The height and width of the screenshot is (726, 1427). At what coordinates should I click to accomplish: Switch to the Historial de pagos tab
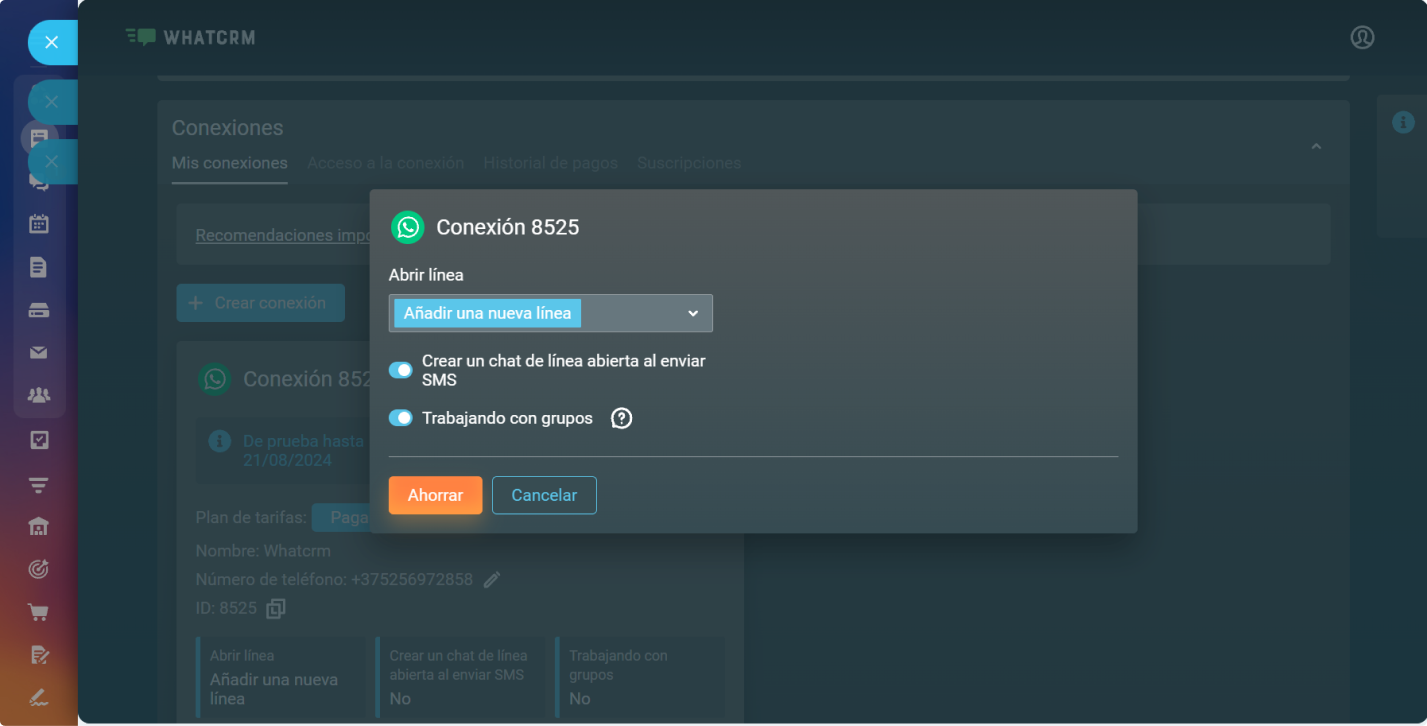(551, 163)
